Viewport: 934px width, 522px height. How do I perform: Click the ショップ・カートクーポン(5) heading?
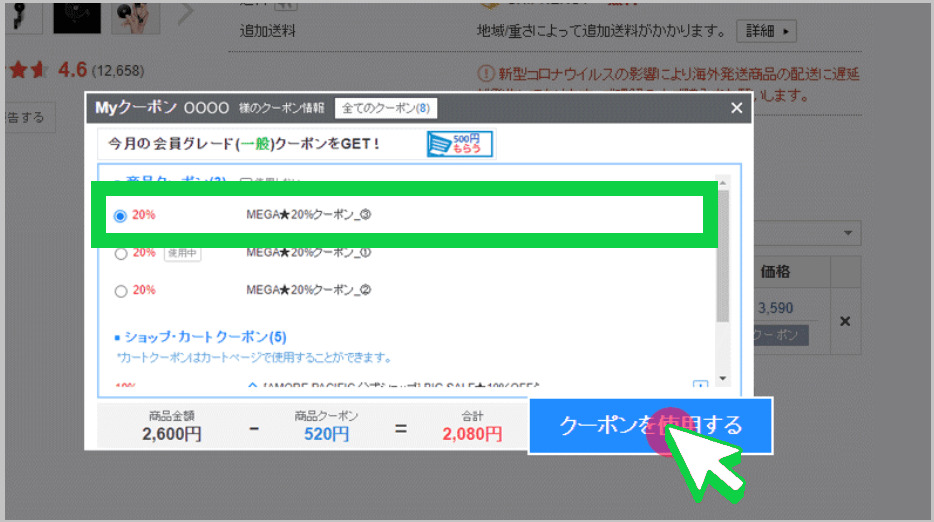coord(205,337)
